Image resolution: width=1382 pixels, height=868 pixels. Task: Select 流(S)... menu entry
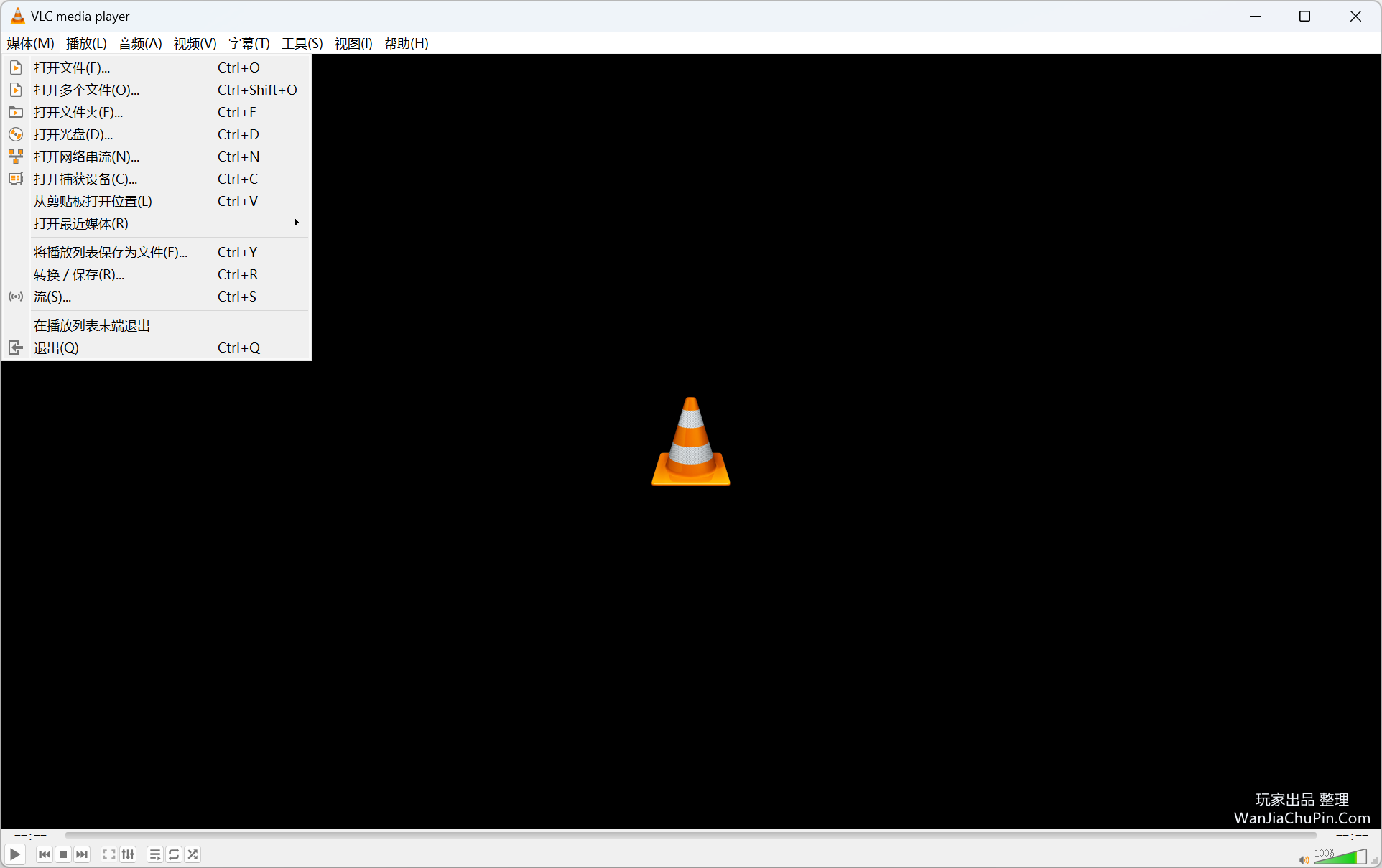(x=157, y=297)
